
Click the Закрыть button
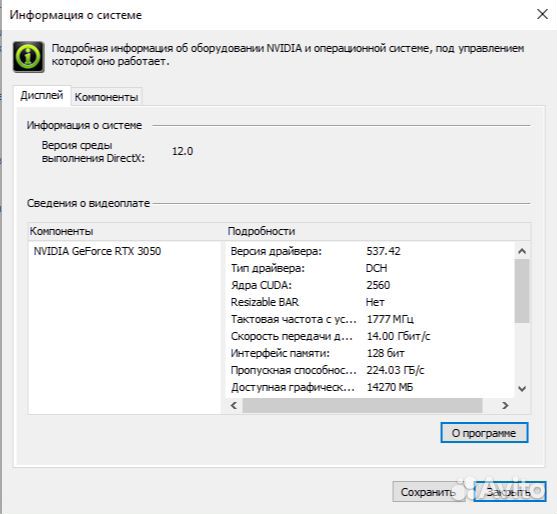[509, 492]
